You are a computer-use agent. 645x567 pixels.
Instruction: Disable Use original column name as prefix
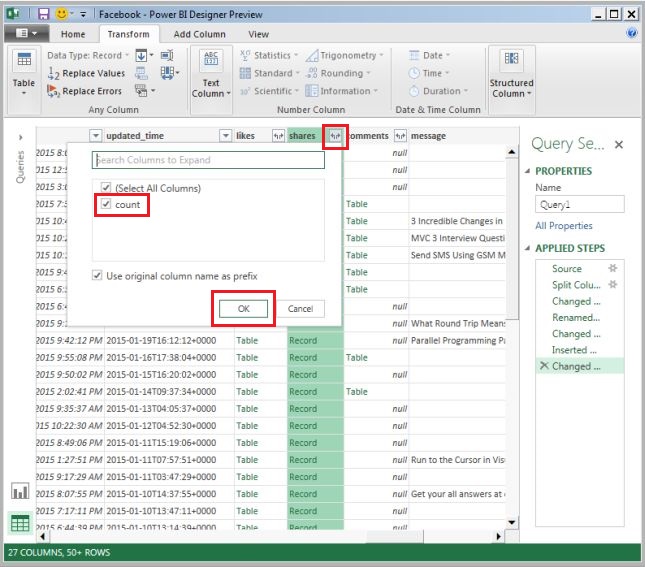(x=97, y=275)
